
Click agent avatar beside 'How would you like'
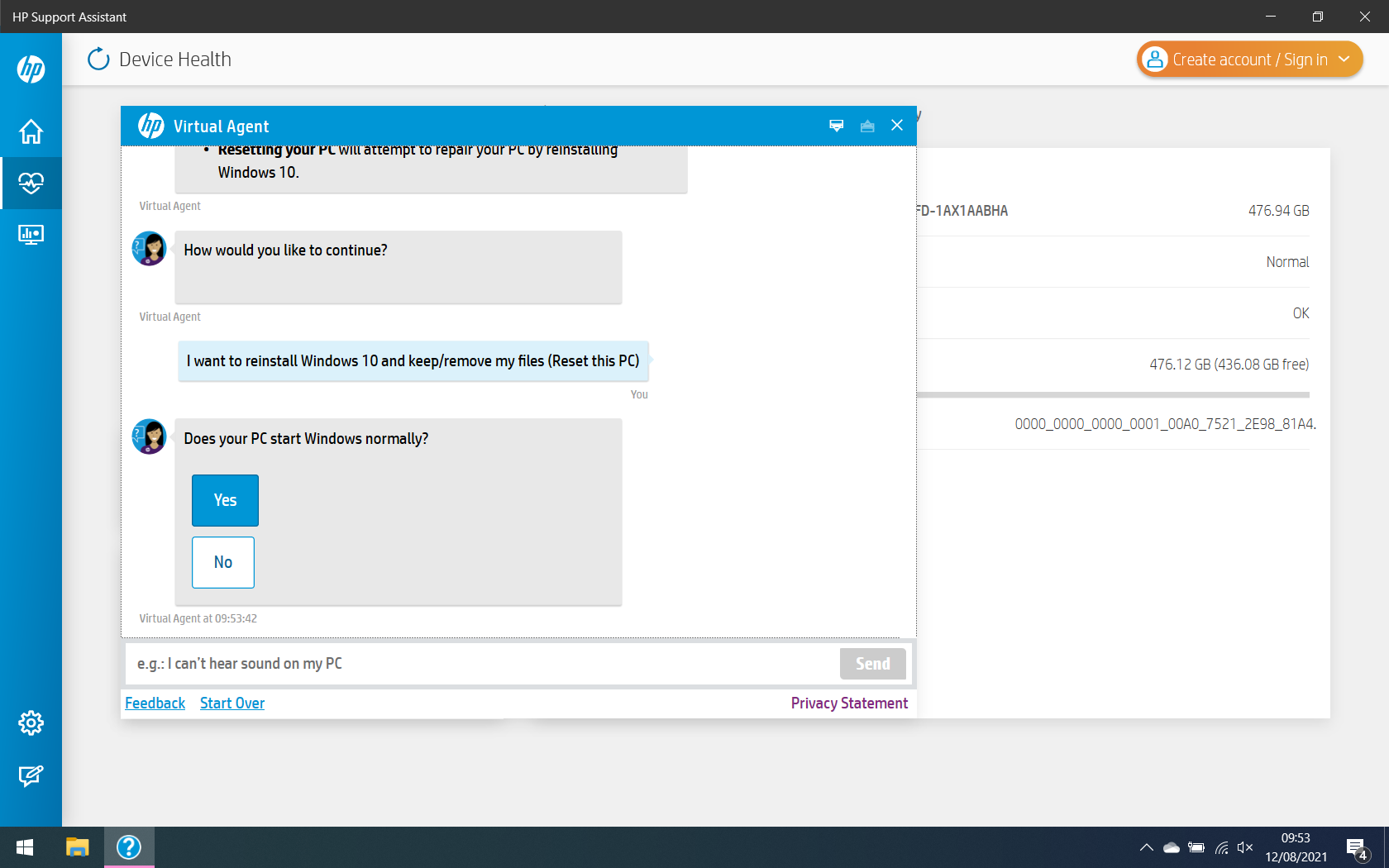pyautogui.click(x=150, y=248)
